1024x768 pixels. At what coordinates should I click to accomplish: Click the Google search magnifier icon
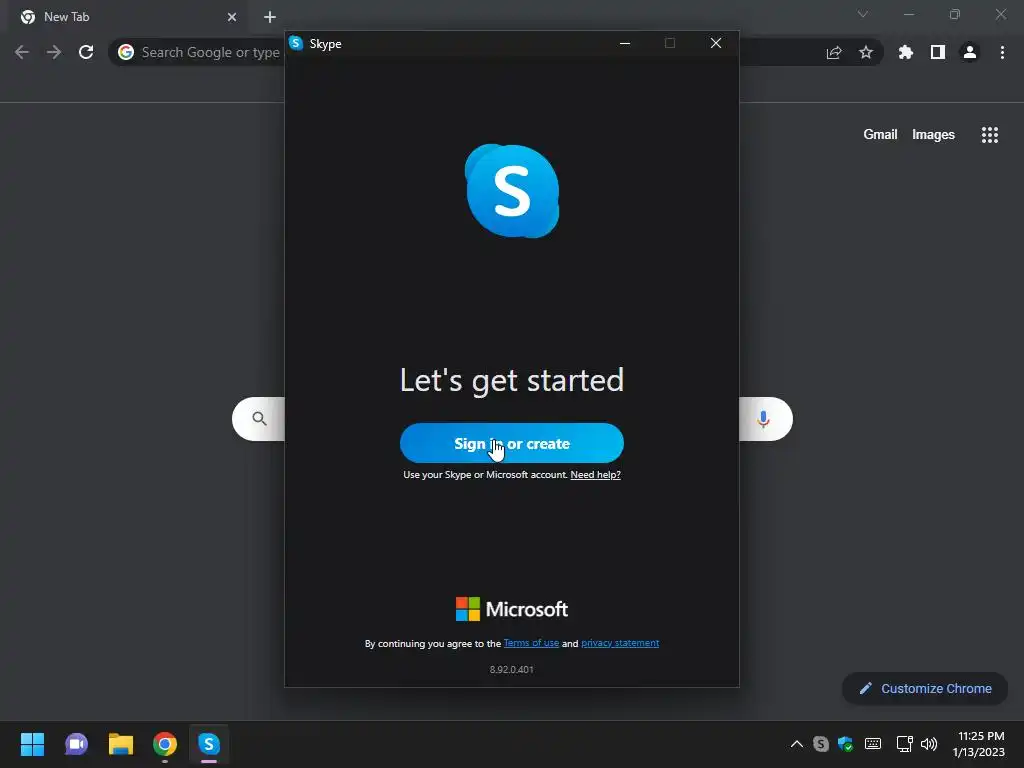click(259, 419)
